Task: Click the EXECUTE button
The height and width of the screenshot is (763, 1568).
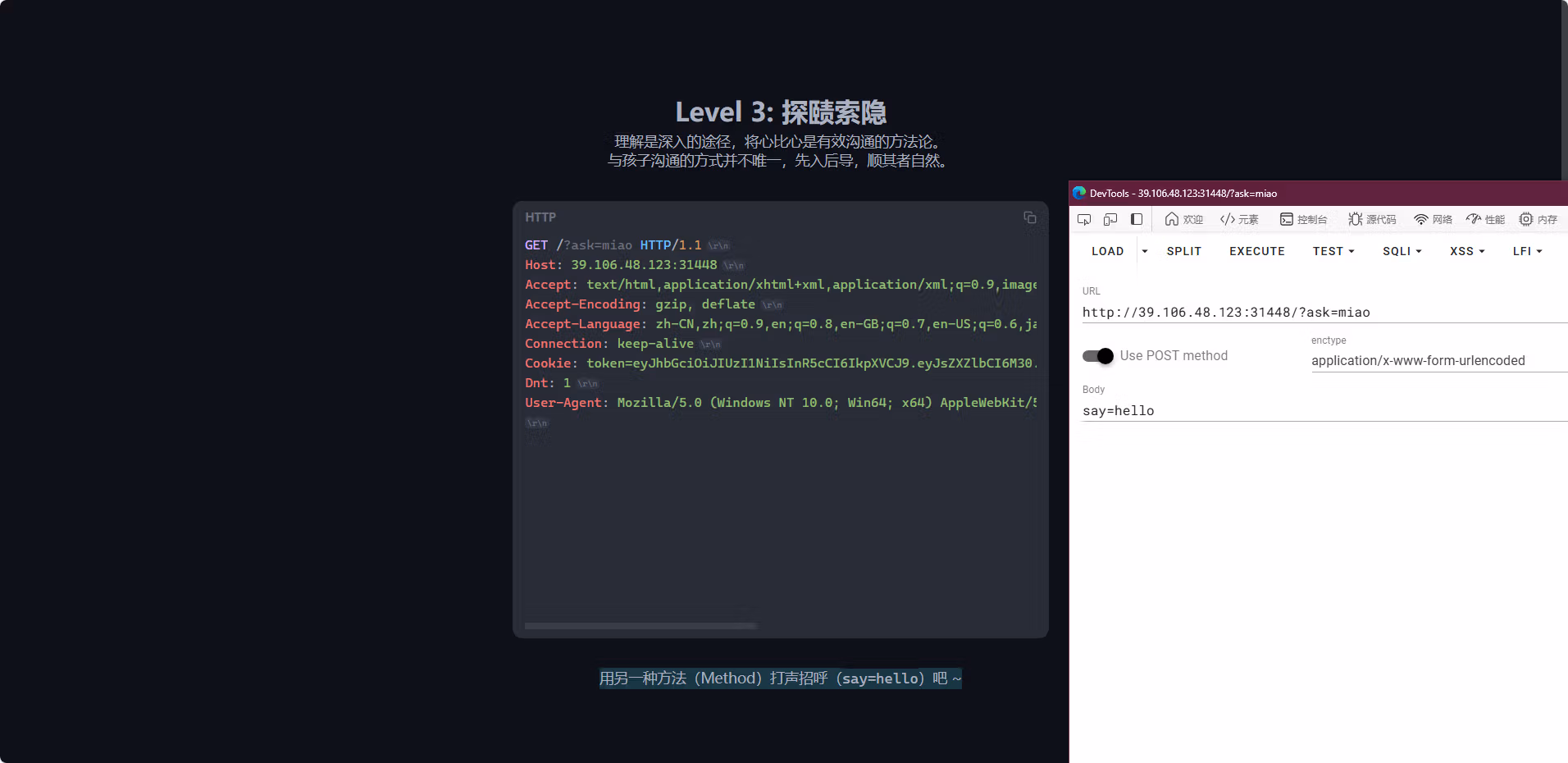Action: point(1257,252)
